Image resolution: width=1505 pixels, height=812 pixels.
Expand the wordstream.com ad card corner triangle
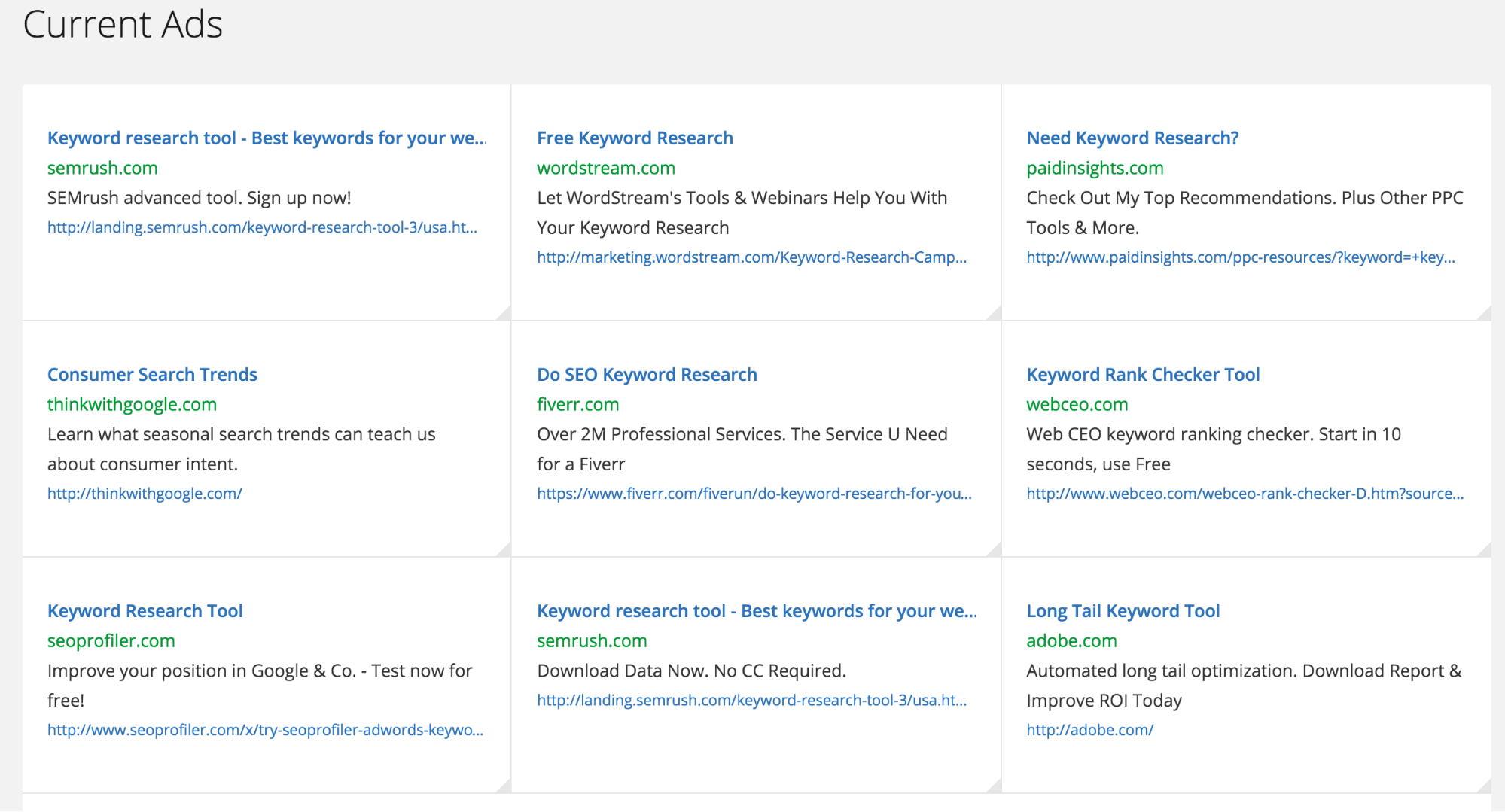click(995, 315)
